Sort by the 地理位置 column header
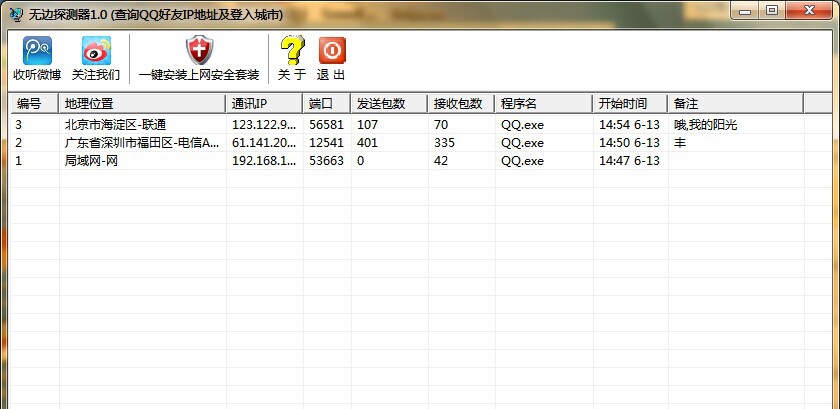 (142, 103)
